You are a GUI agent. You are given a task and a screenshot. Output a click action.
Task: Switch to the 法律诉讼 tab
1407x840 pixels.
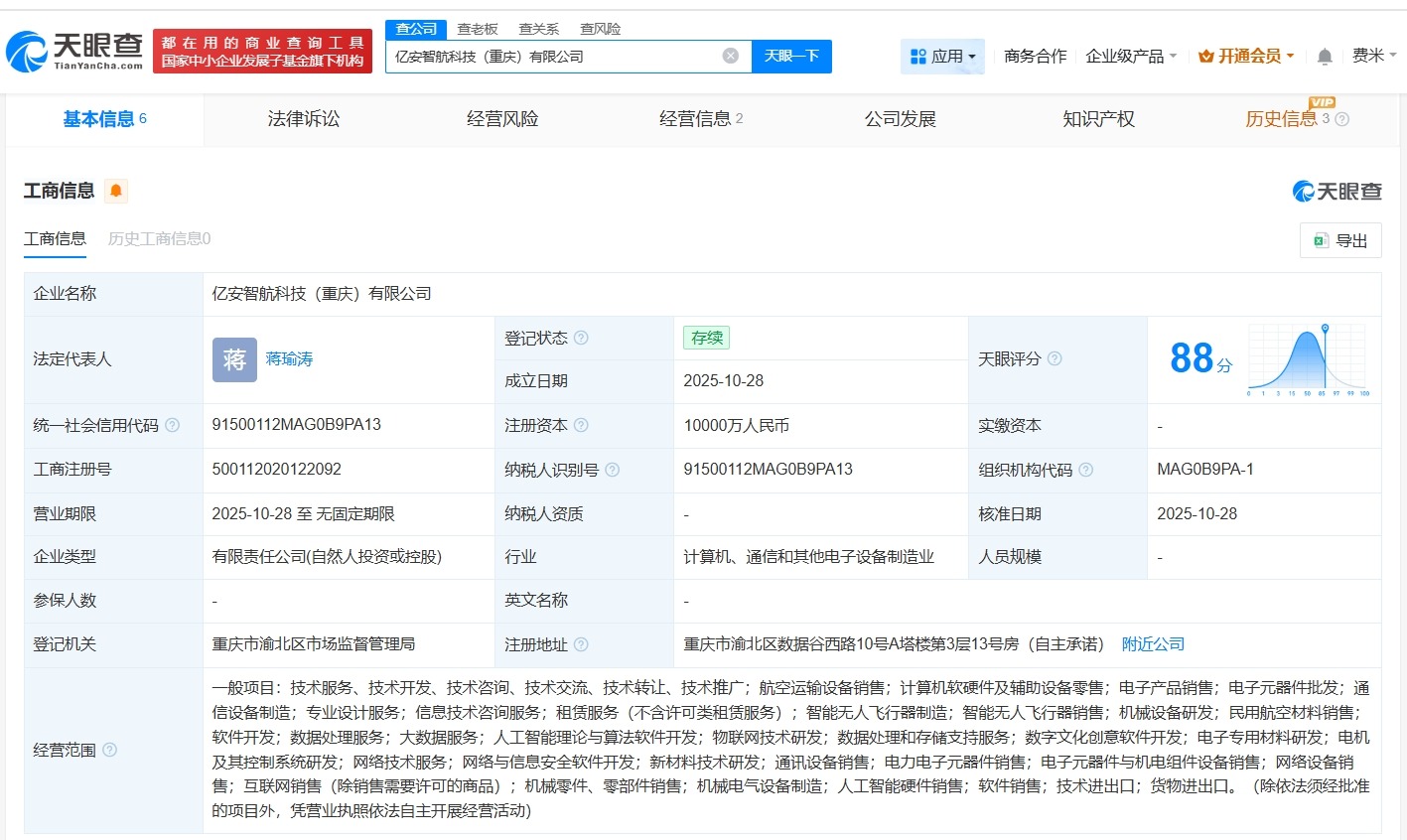coord(303,118)
